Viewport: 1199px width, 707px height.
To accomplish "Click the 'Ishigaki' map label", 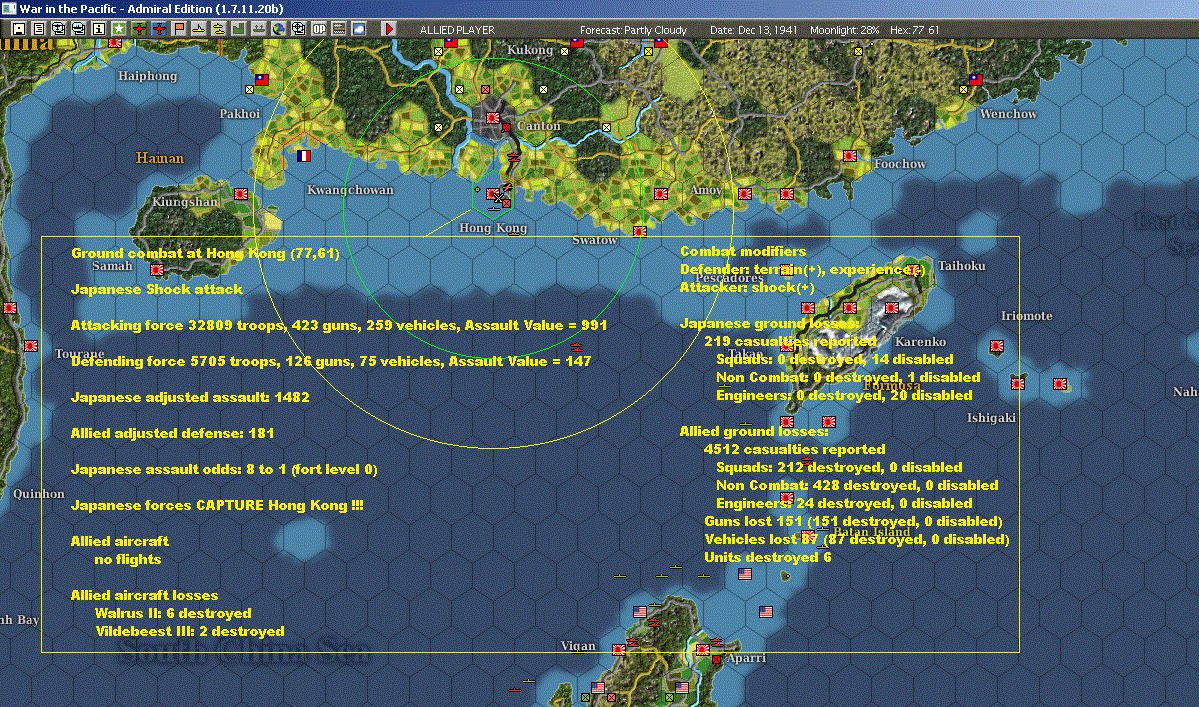I will pos(992,417).
